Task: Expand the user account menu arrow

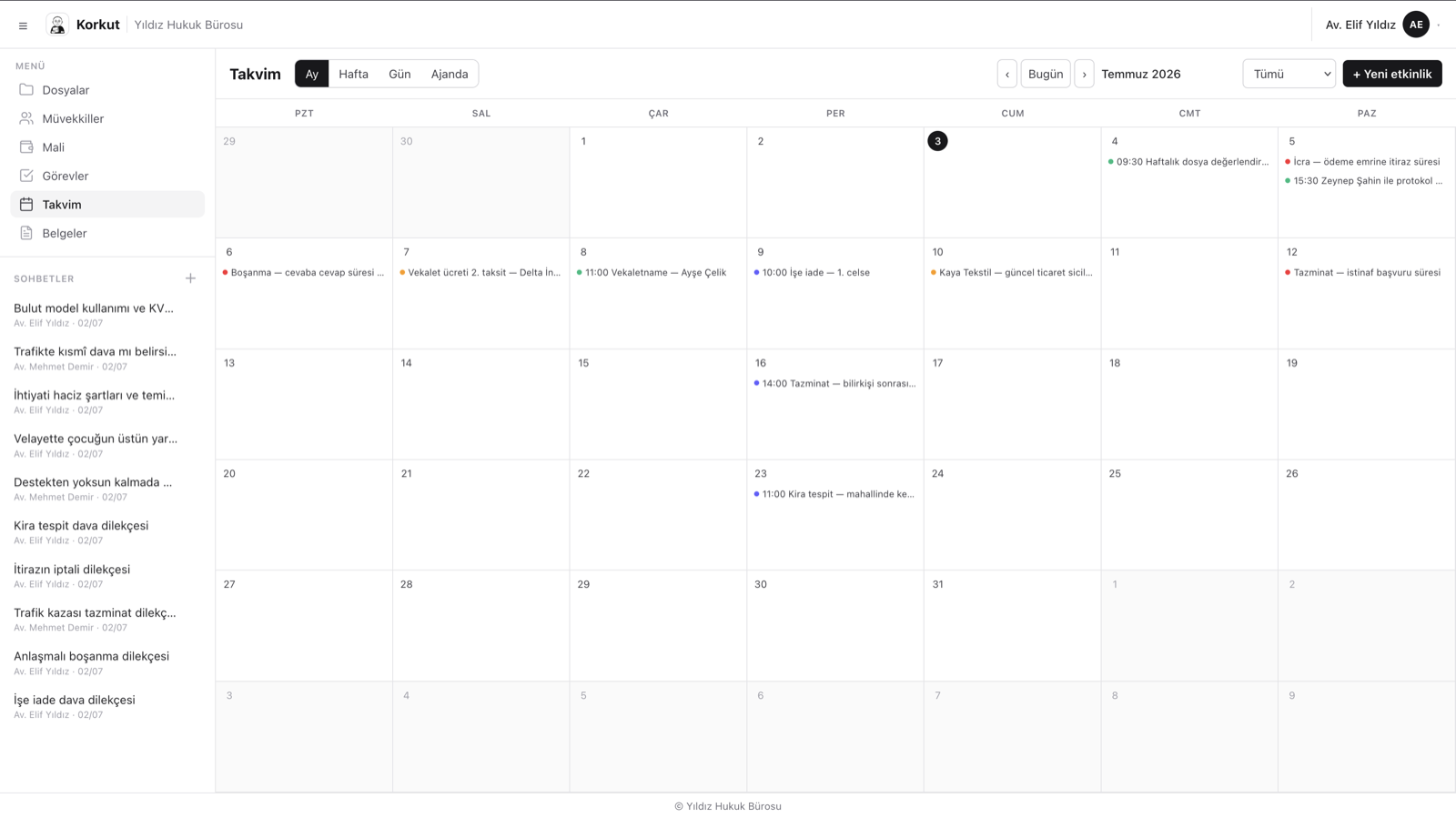Action: coord(1439,25)
